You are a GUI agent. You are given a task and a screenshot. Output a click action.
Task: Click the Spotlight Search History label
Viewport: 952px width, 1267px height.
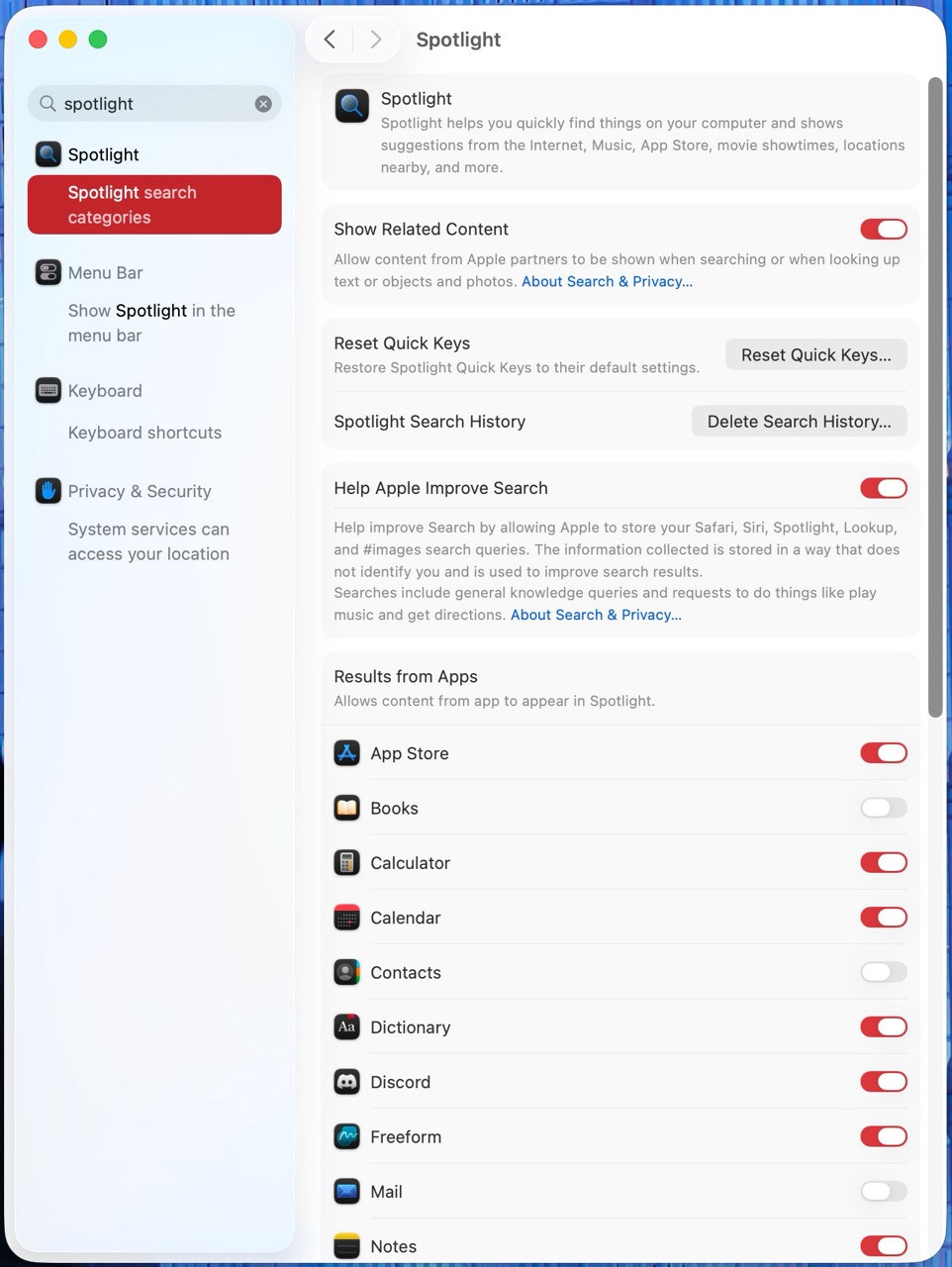pyautogui.click(x=429, y=421)
